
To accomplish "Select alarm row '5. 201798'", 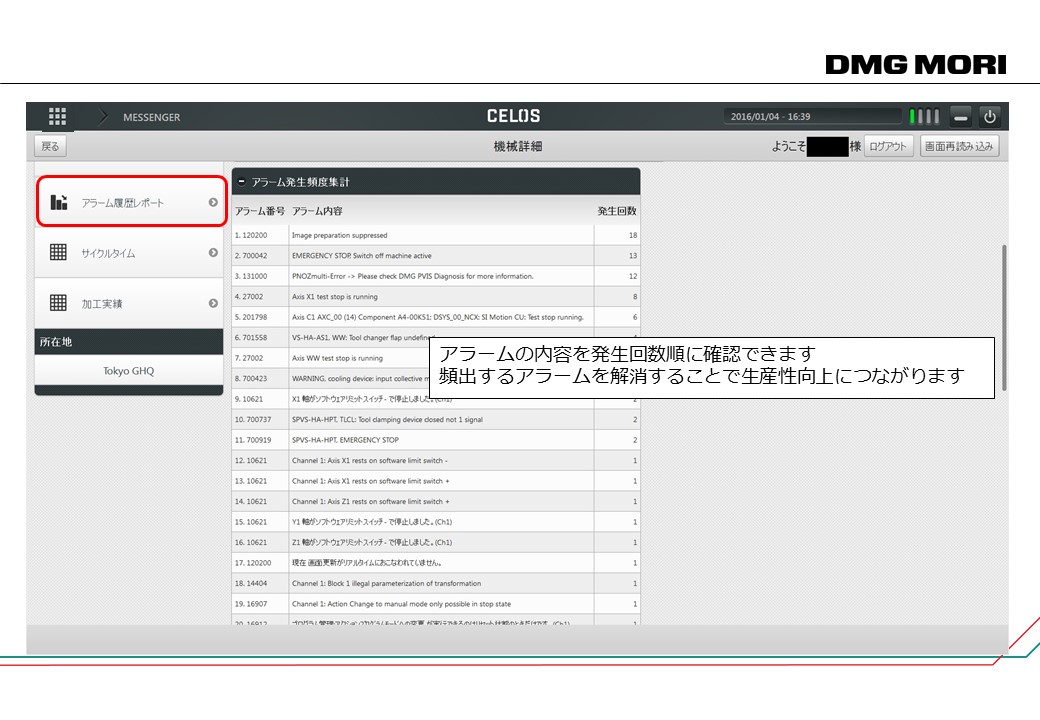I will click(x=436, y=318).
